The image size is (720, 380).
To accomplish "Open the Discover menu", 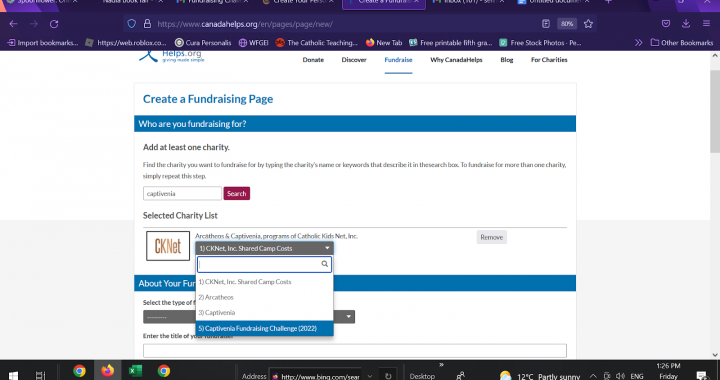I will [354, 60].
